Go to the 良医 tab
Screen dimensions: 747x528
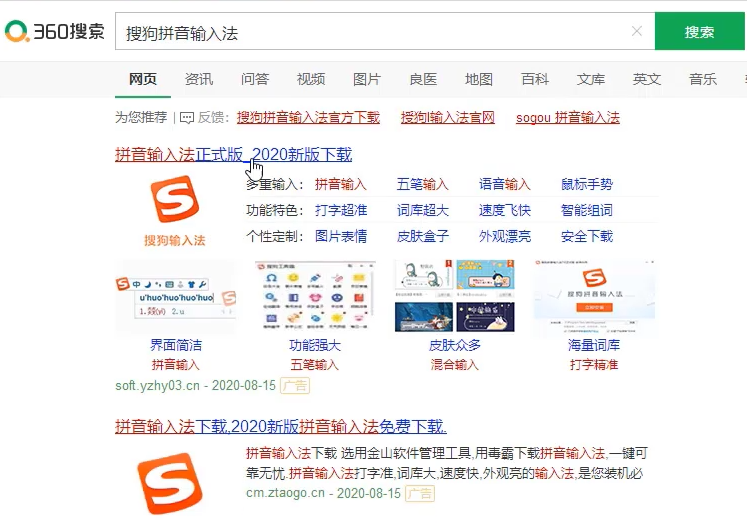pos(423,79)
